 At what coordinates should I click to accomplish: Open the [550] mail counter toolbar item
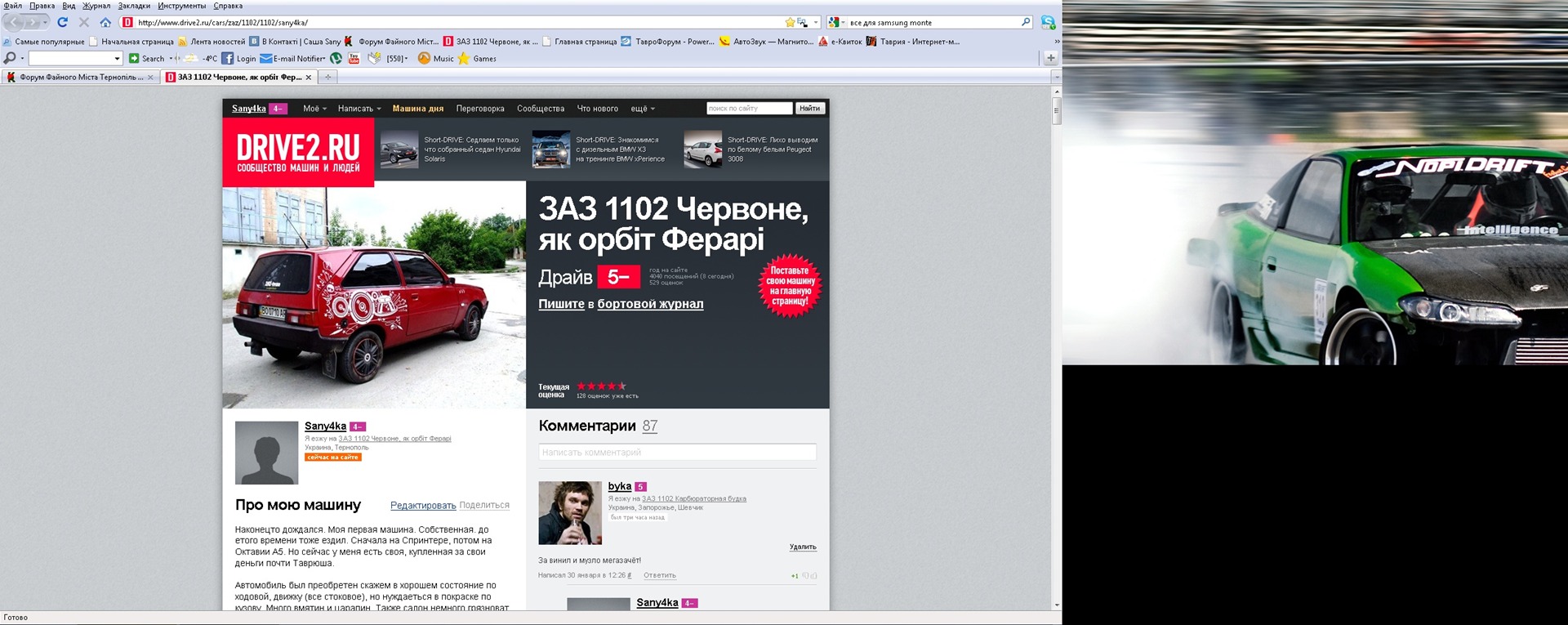[x=388, y=59]
